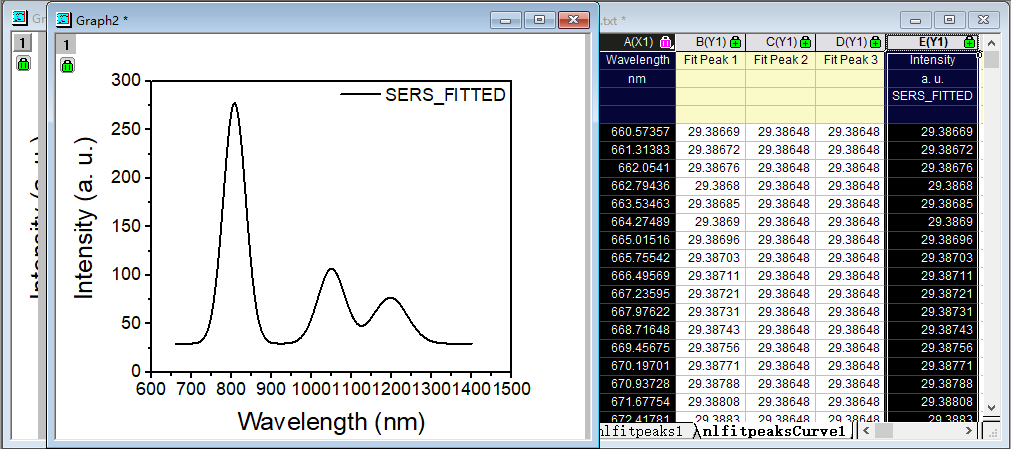
Task: Select layer 1 icon in Graph2 window
Action: [x=65, y=44]
